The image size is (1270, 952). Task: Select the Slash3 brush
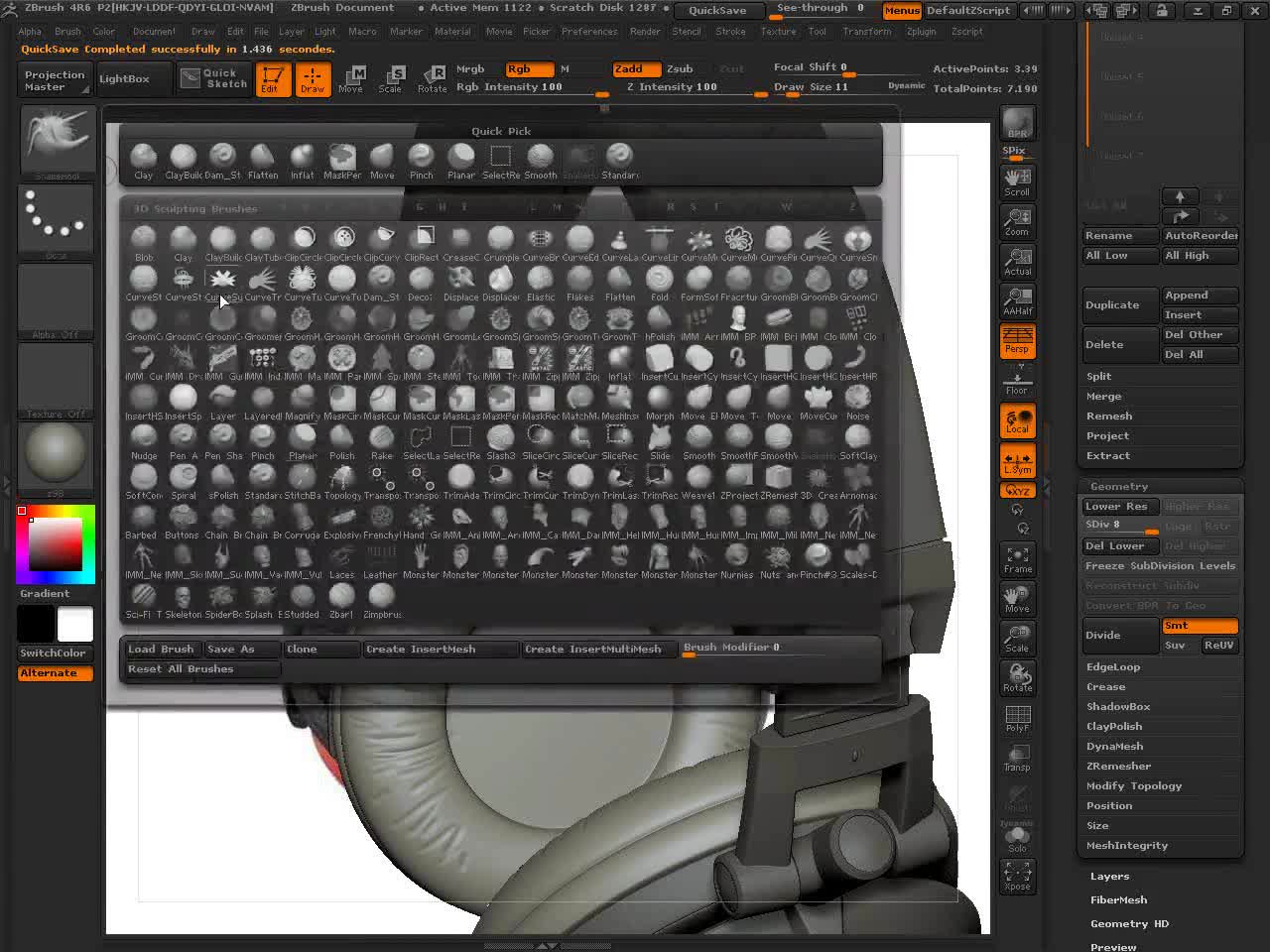[501, 442]
